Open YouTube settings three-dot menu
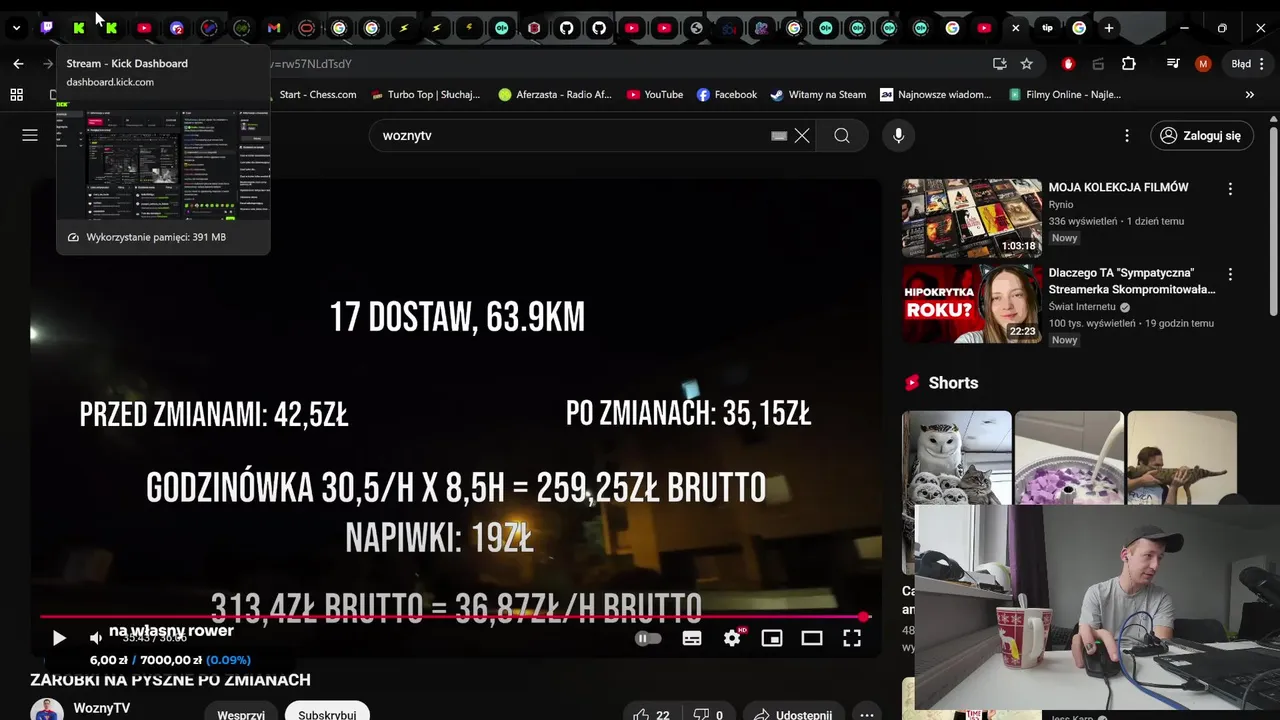Viewport: 1280px width, 720px height. click(x=1127, y=135)
